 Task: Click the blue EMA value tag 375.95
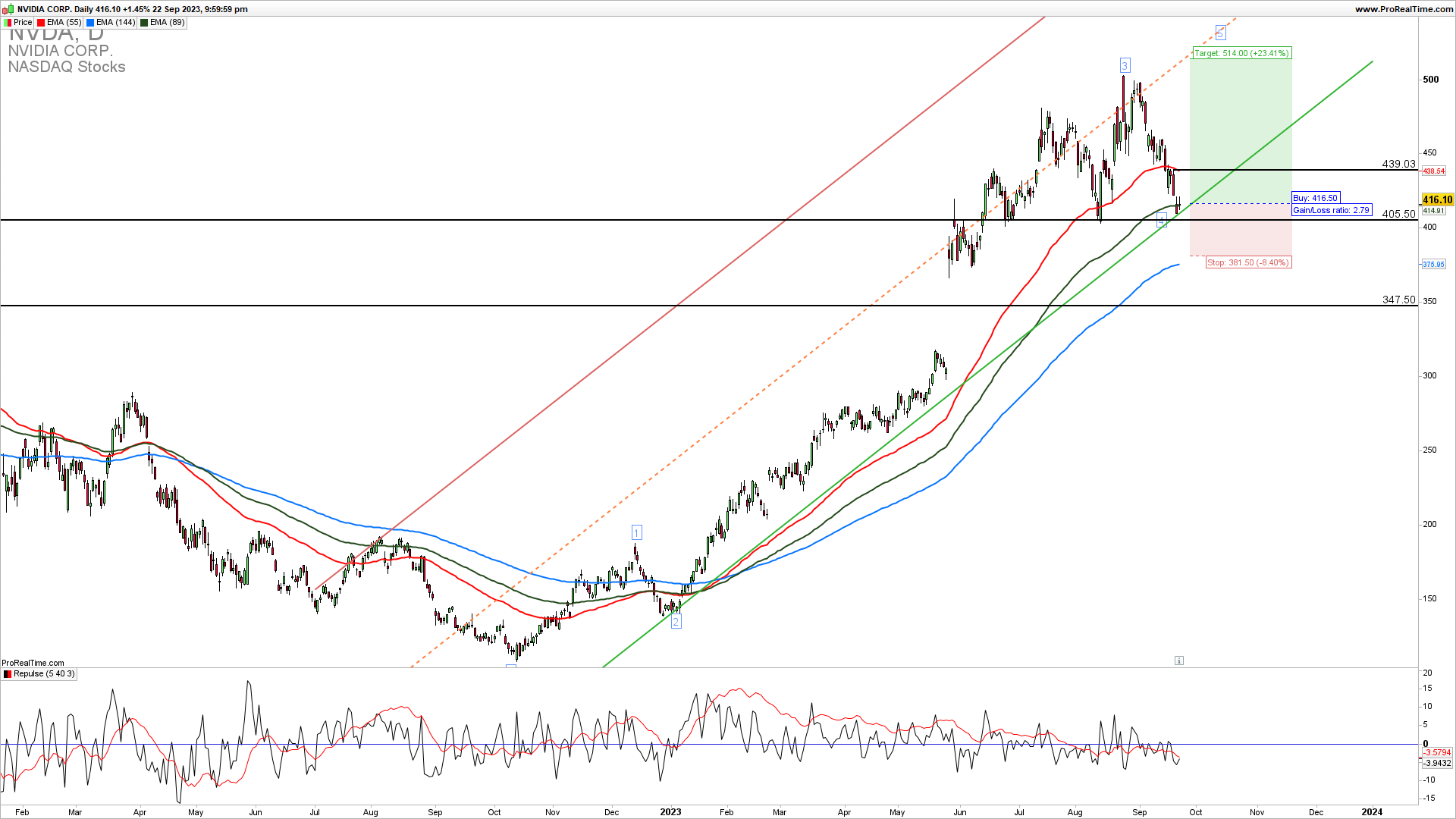click(1433, 265)
